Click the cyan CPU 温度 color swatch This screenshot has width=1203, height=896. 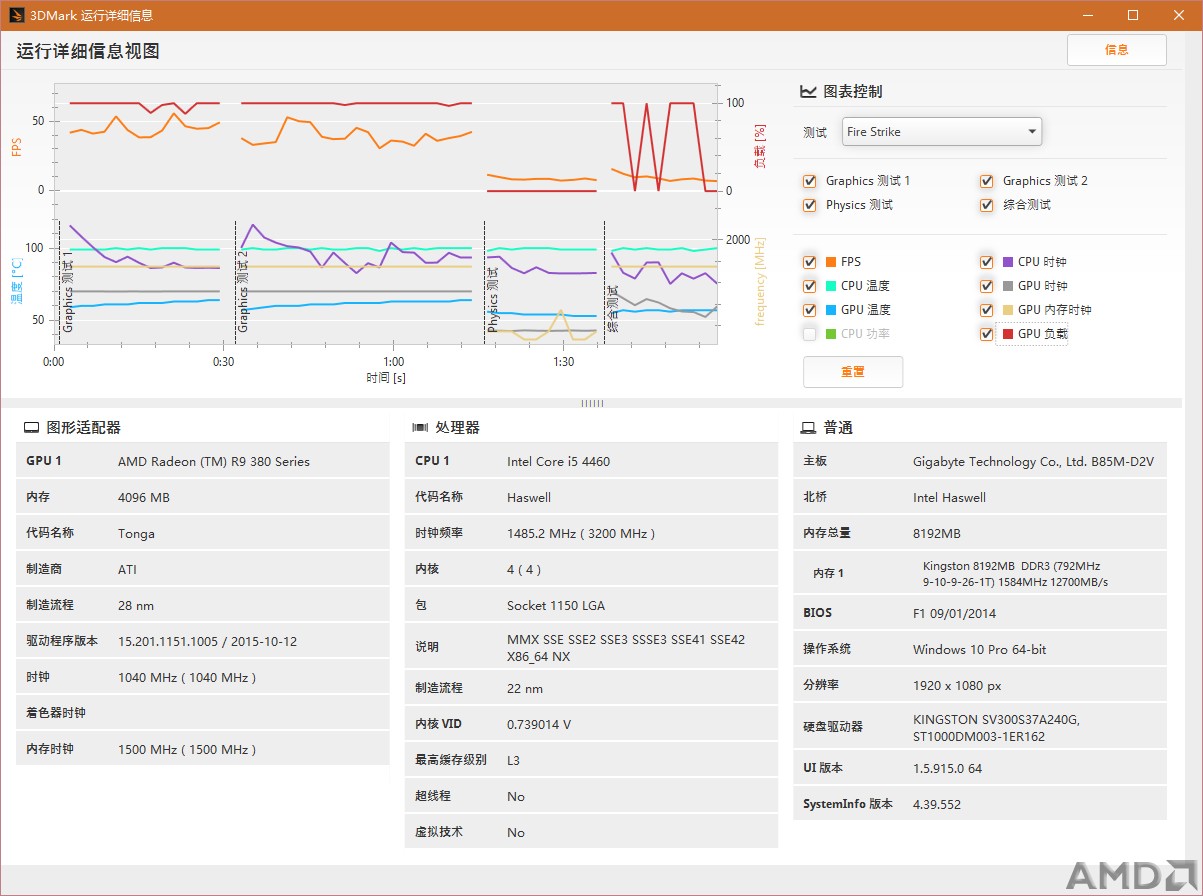coord(830,286)
